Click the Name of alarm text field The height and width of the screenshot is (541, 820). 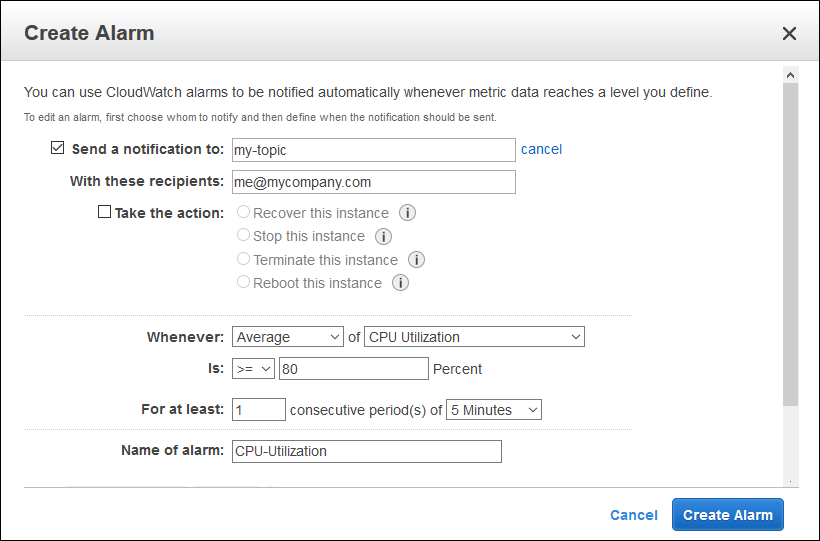(366, 451)
